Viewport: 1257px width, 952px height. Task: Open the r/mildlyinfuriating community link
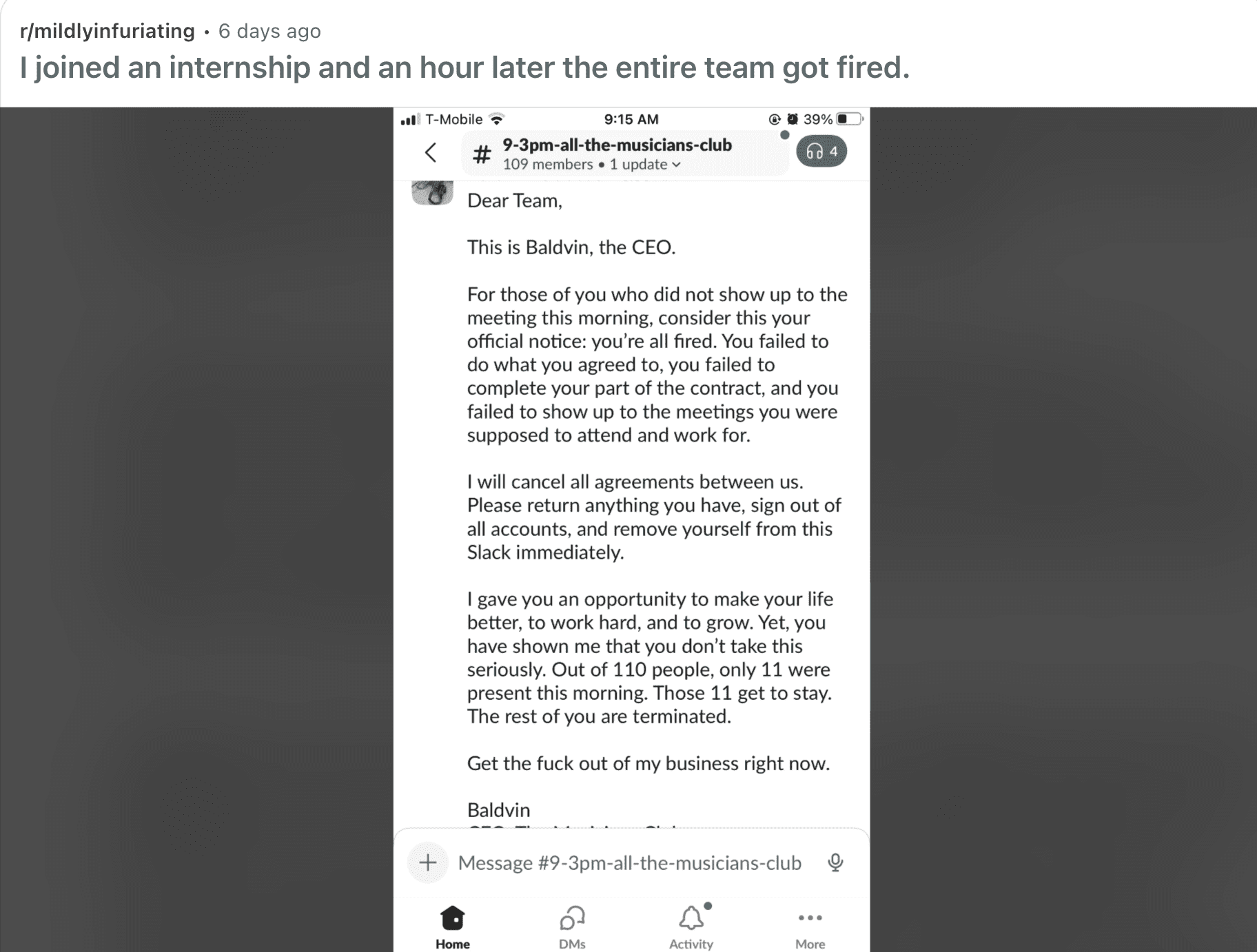tap(107, 30)
